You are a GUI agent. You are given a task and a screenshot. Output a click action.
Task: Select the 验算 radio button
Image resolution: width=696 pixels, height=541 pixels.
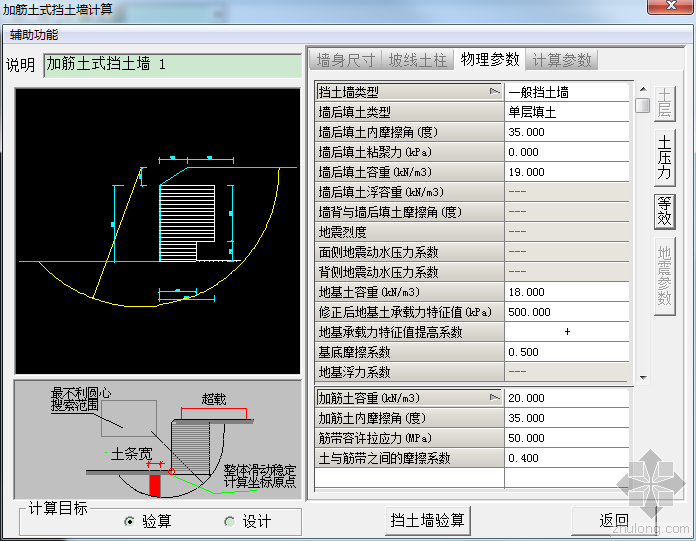[129, 521]
